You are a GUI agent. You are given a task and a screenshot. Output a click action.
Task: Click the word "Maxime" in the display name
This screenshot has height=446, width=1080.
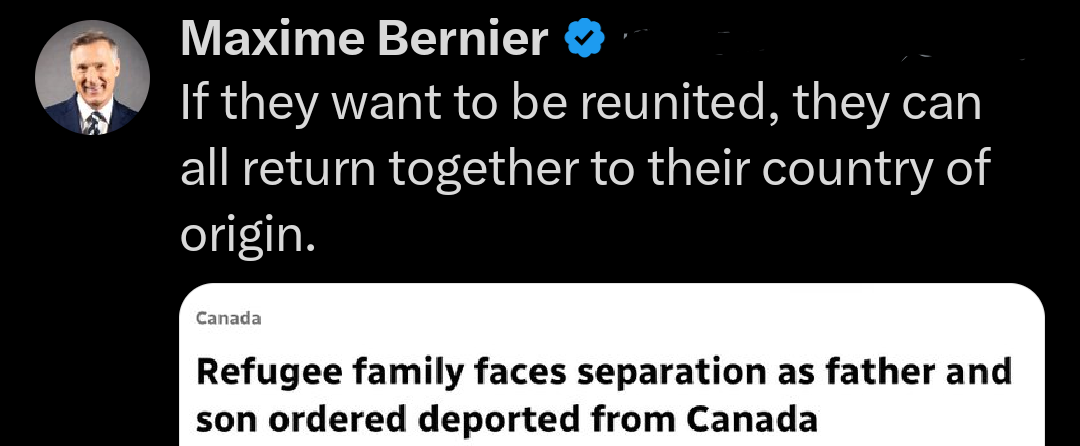pyautogui.click(x=269, y=39)
